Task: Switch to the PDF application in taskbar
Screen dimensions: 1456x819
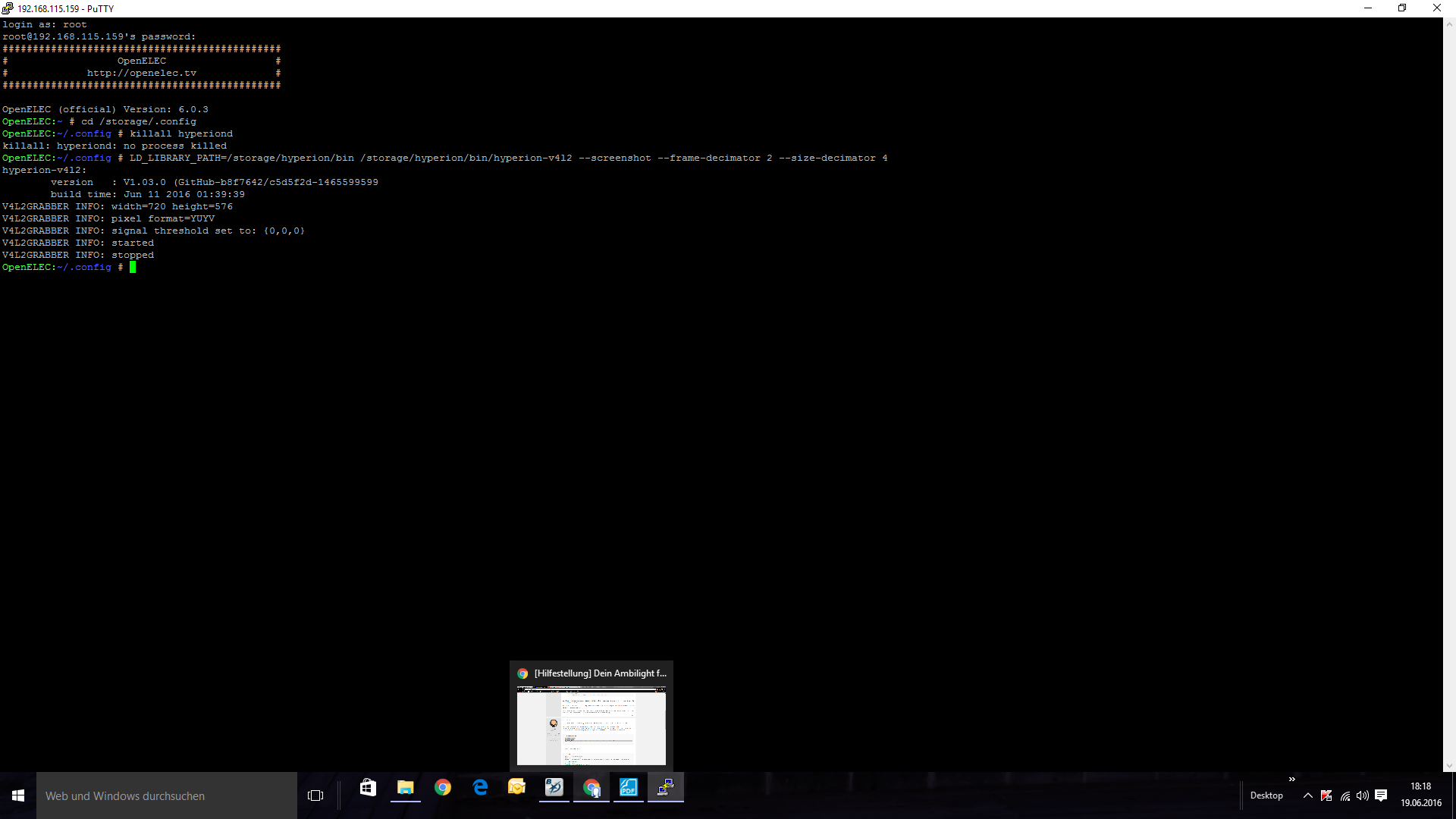Action: pyautogui.click(x=629, y=788)
